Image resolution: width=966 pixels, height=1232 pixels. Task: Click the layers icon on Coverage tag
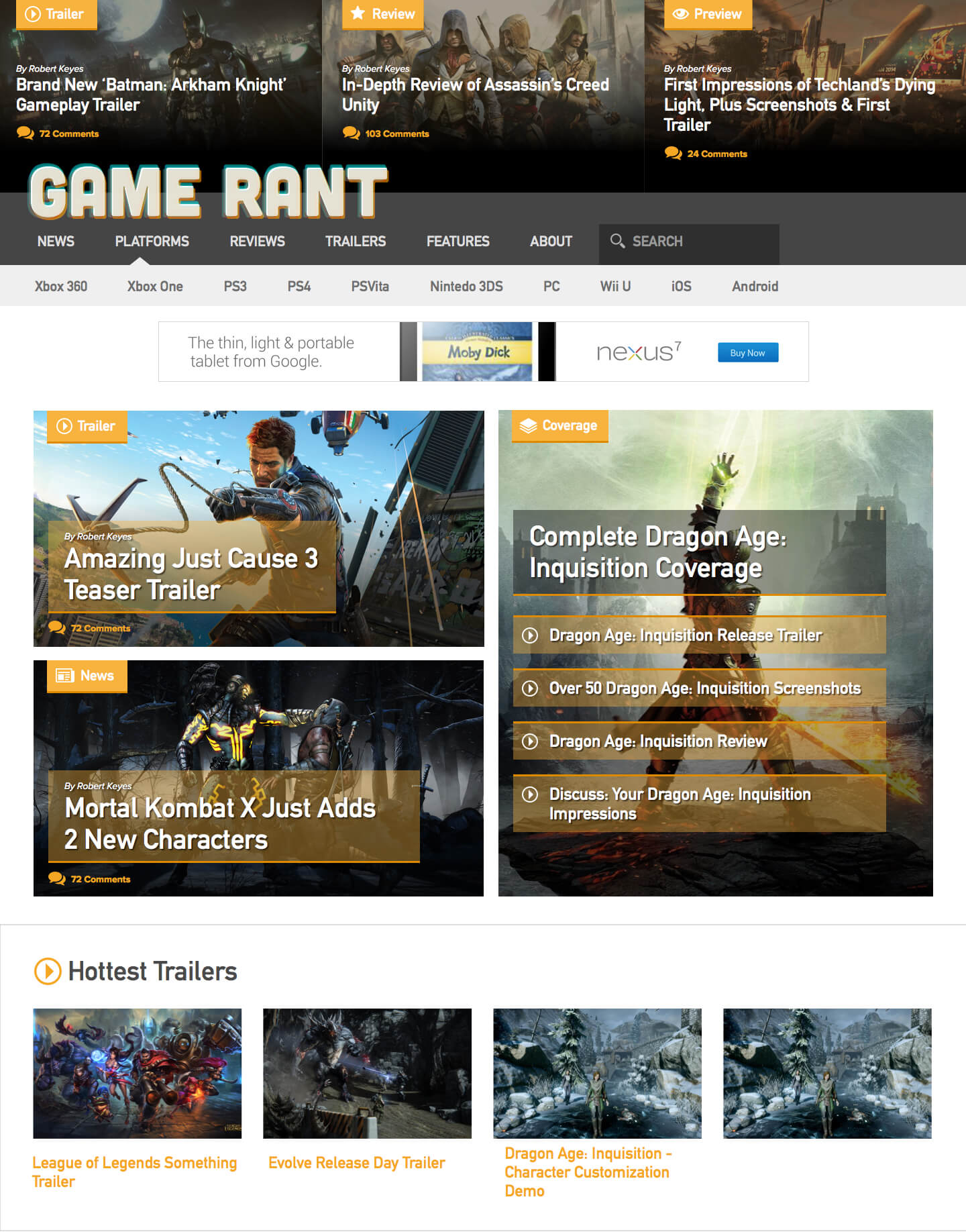click(529, 426)
